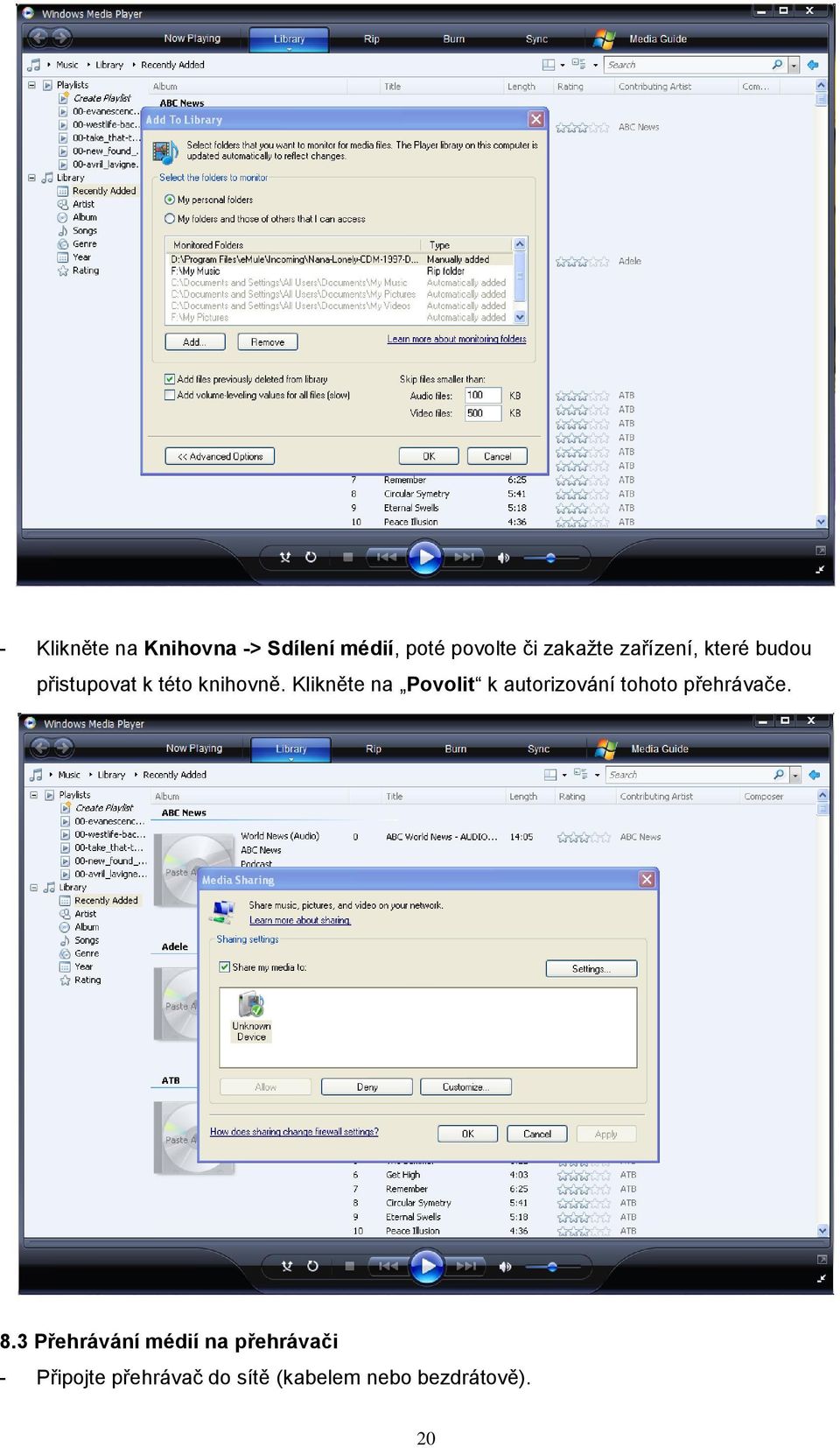Go back with upper window's Back arrow
The image size is (840, 1448).
pos(38,38)
